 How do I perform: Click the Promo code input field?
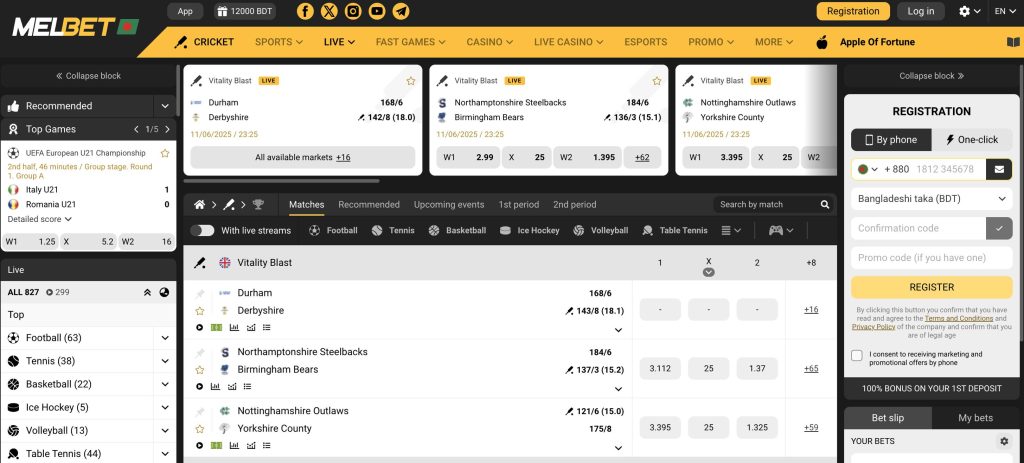[932, 258]
